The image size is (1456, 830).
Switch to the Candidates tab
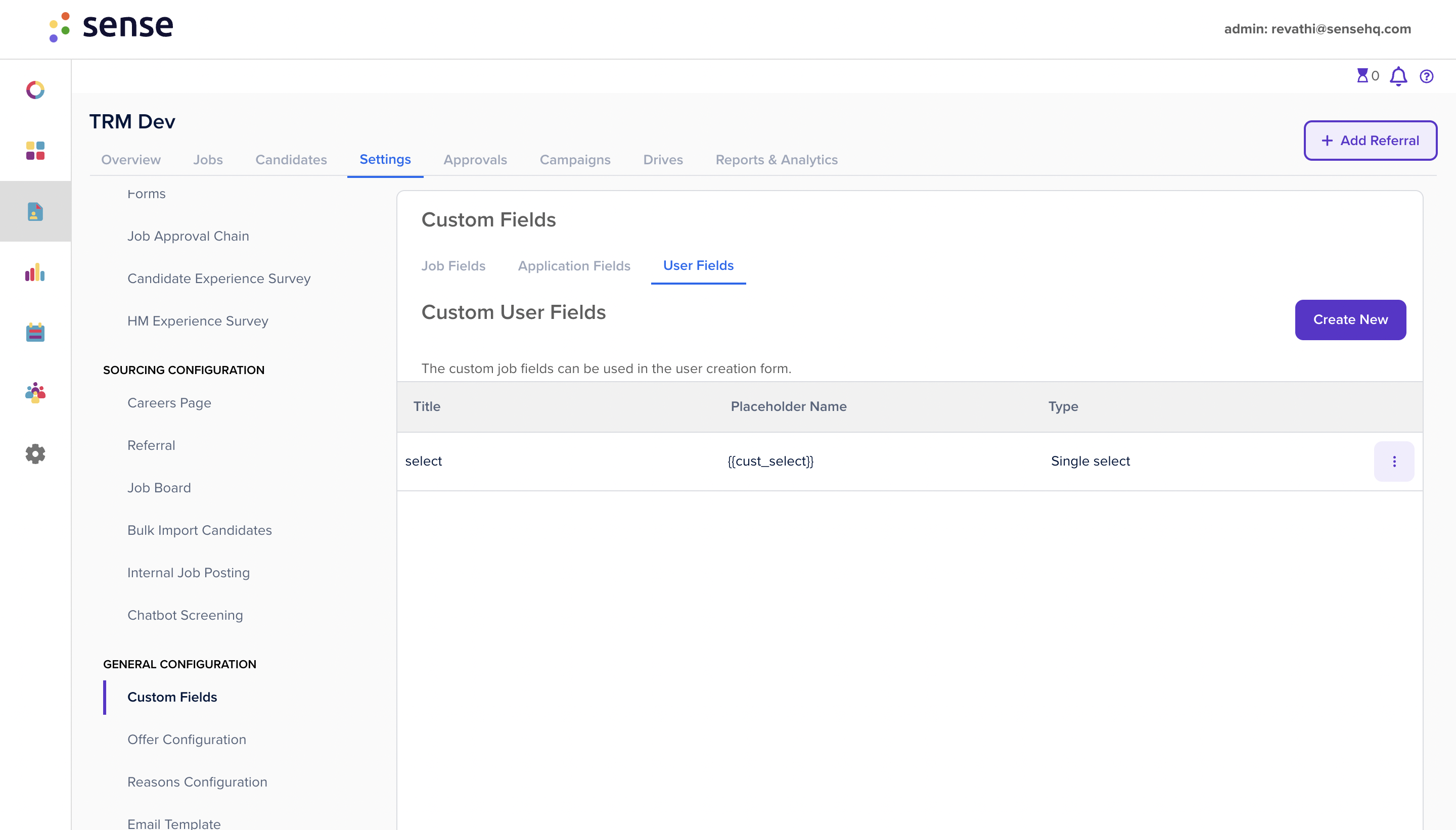point(291,160)
